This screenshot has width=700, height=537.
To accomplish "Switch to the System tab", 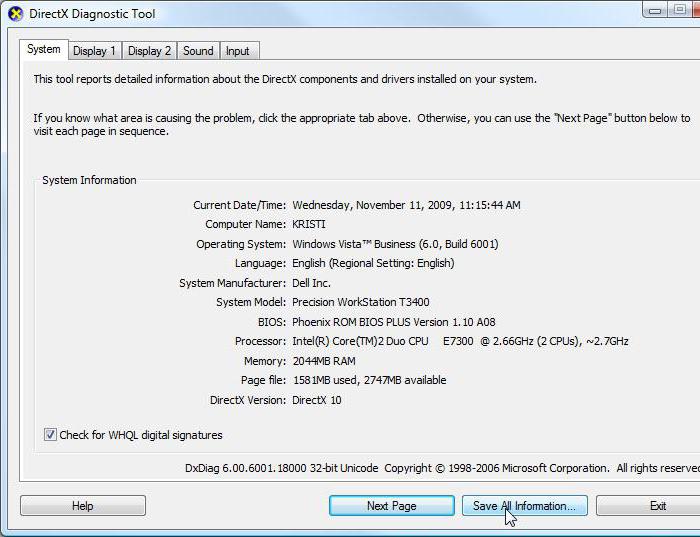I will click(44, 50).
